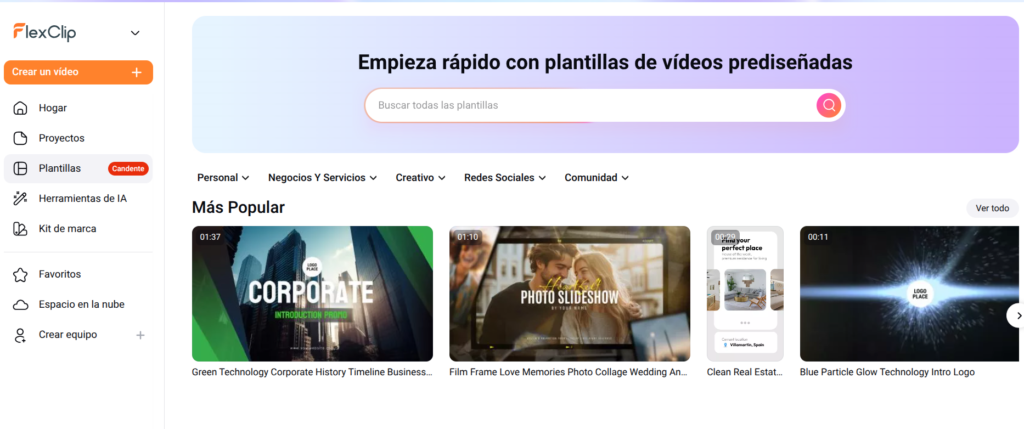This screenshot has width=1024, height=429.
Task: Click the Herramientas de IA magic wand icon
Action: 20,199
